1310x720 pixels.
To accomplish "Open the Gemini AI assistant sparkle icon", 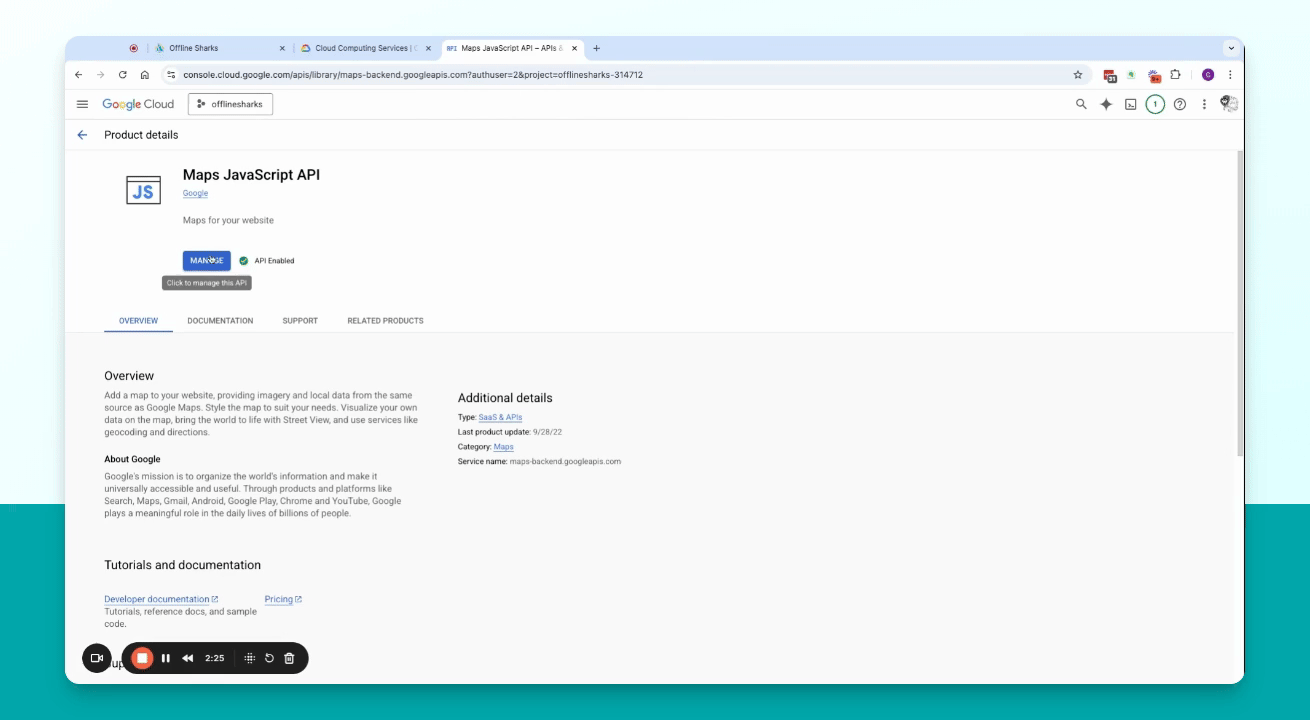I will click(1106, 104).
